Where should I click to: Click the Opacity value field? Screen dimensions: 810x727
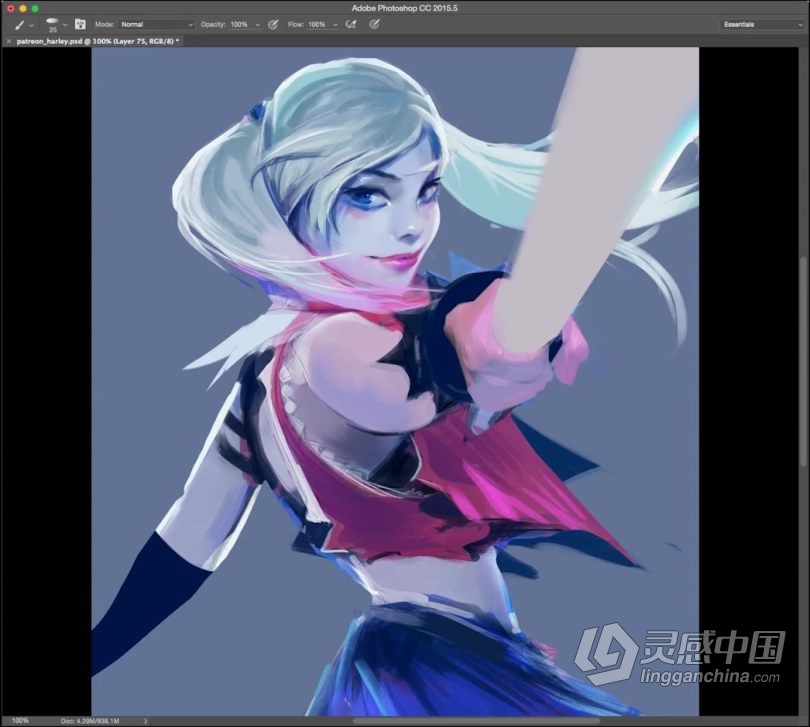pos(239,24)
